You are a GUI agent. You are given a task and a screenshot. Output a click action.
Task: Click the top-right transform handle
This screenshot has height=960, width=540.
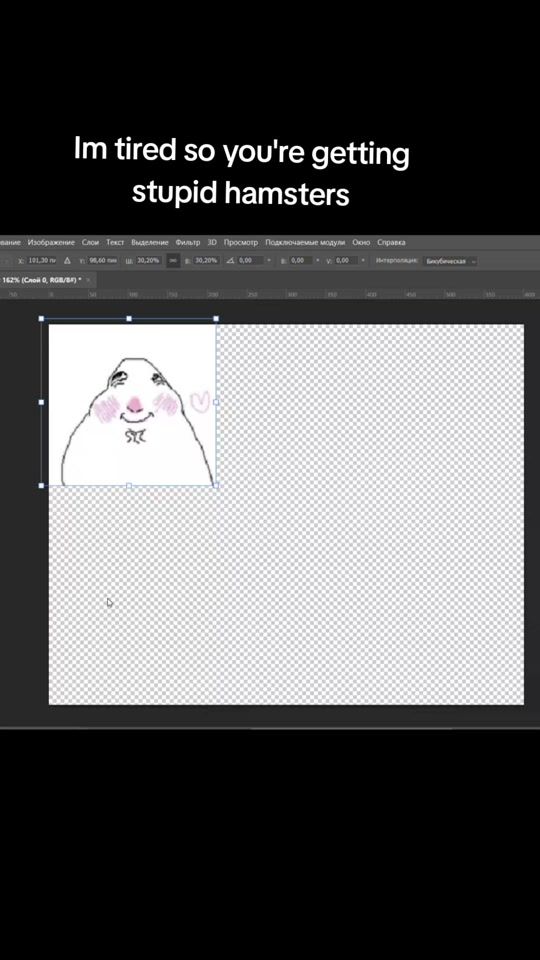click(216, 318)
